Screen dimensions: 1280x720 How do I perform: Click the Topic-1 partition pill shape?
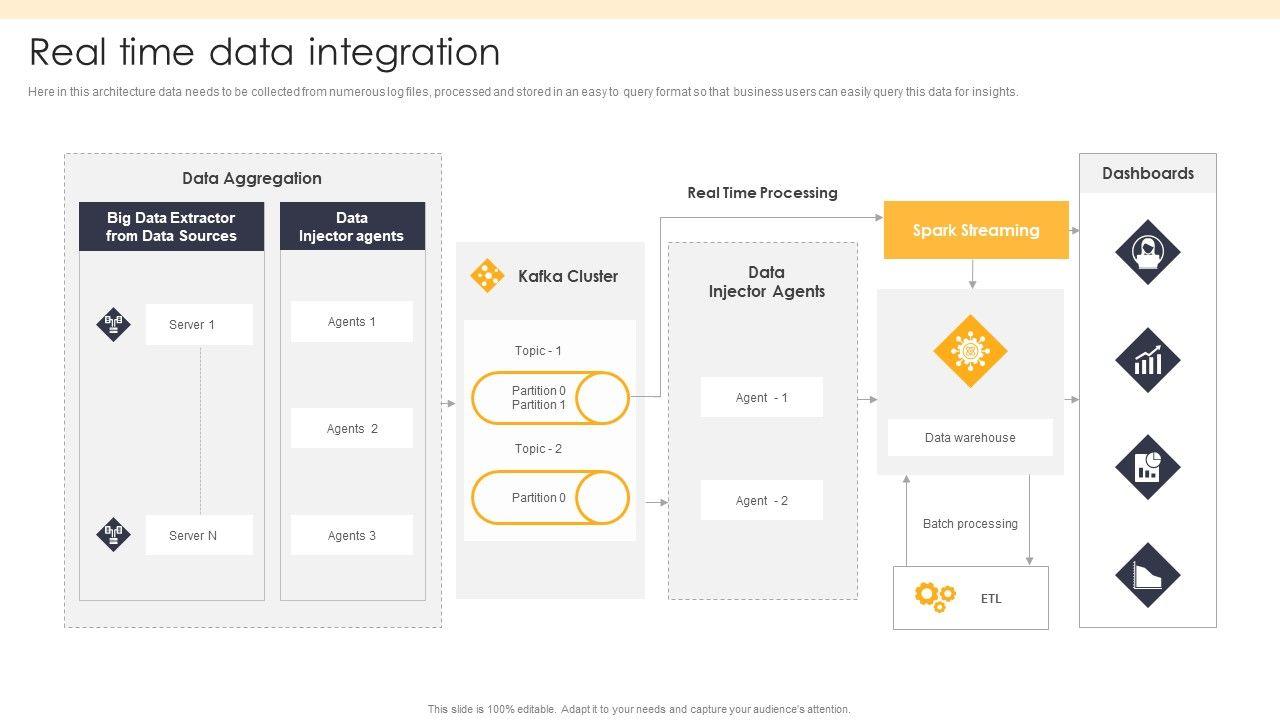point(550,398)
